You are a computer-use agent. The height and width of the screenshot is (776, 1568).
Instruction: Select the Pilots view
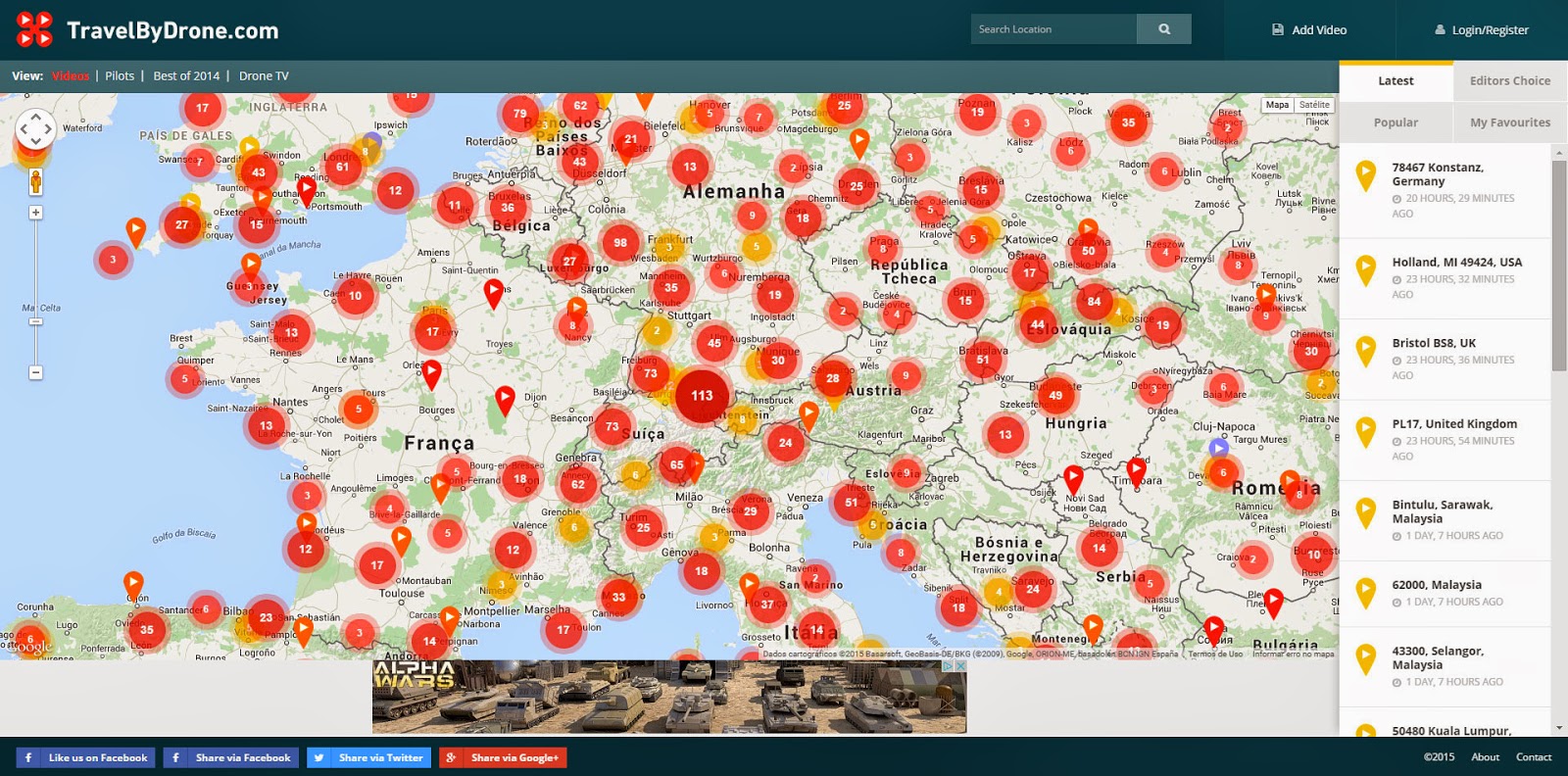click(x=120, y=75)
